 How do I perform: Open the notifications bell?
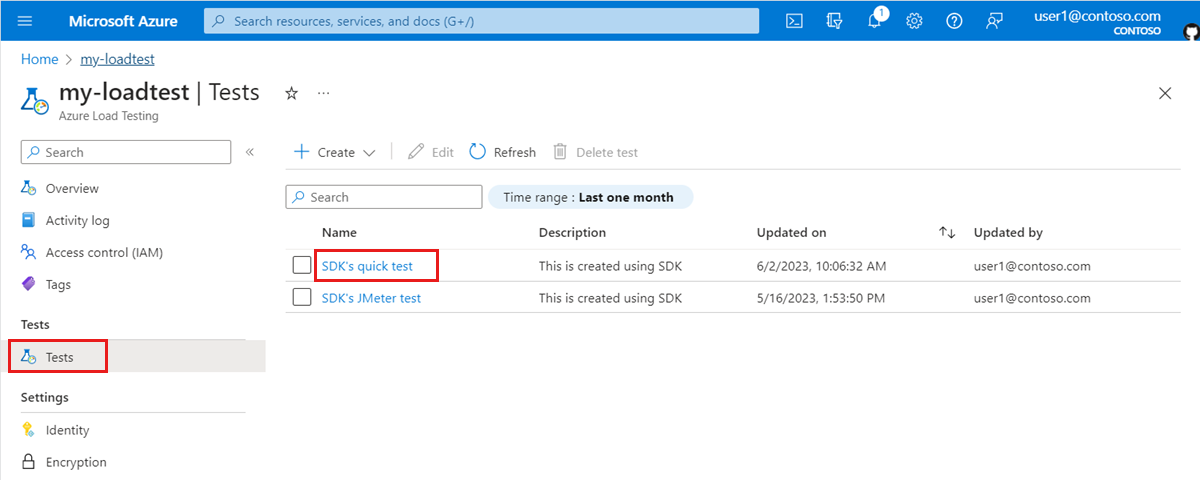(x=874, y=21)
